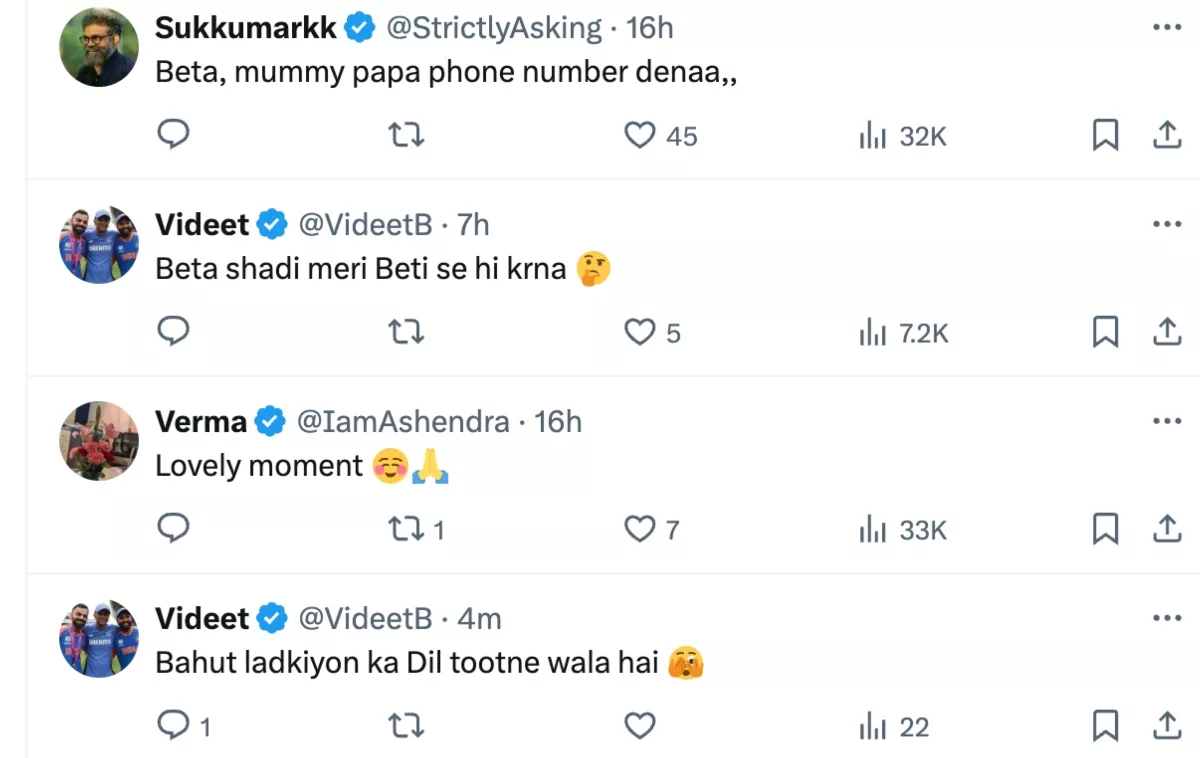The height and width of the screenshot is (758, 1200).
Task: Repost Verma's 'Lovely moment' tweet
Action: click(x=405, y=529)
